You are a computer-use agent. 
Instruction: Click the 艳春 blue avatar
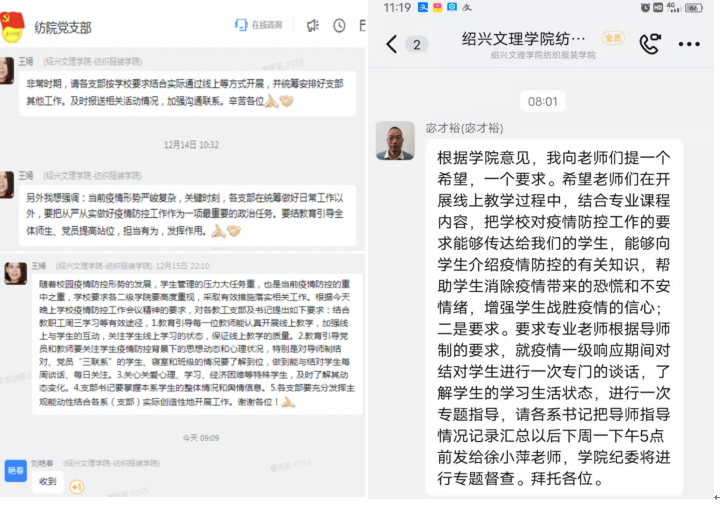[16, 471]
